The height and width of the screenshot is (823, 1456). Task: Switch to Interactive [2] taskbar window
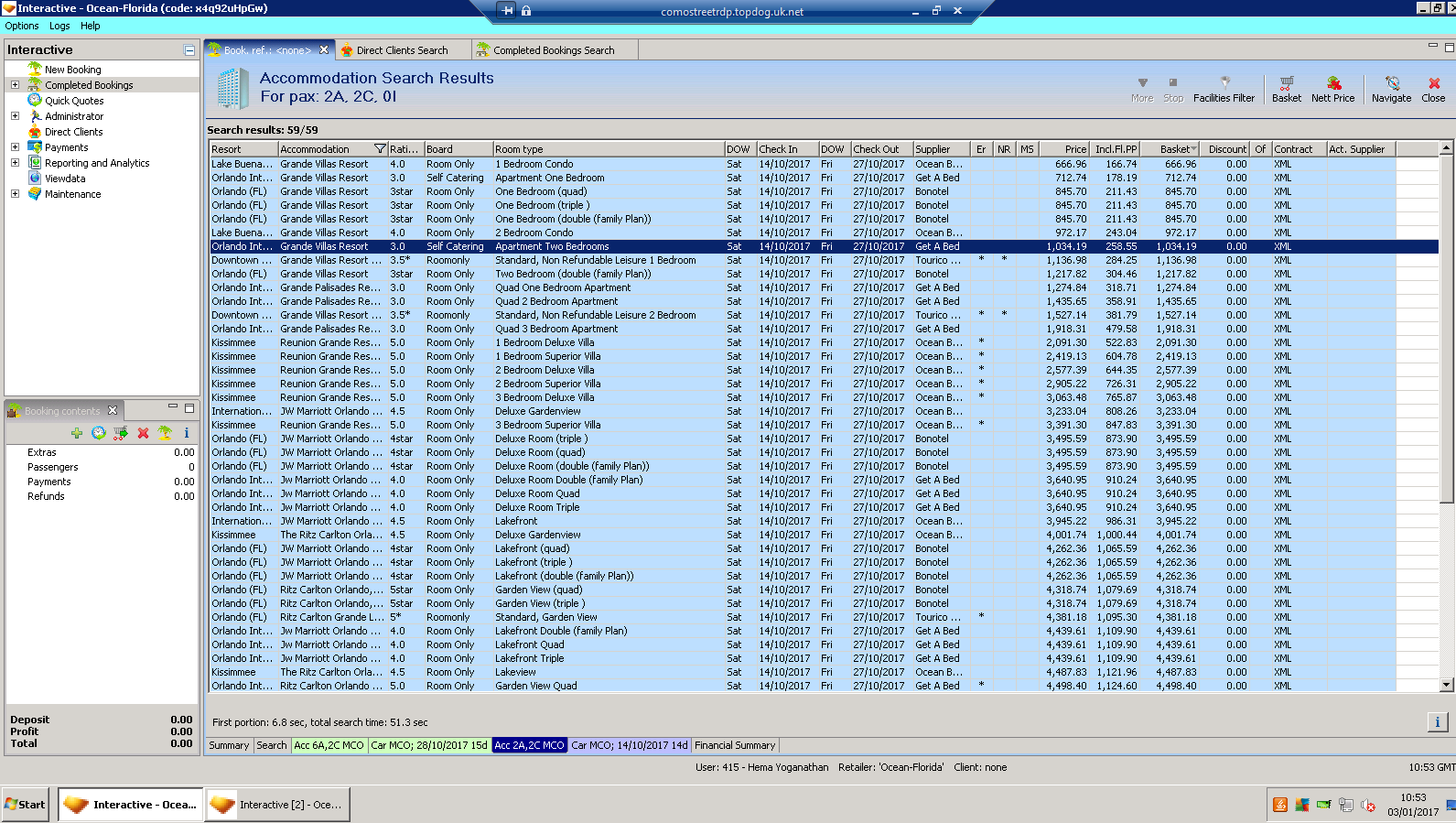point(277,805)
